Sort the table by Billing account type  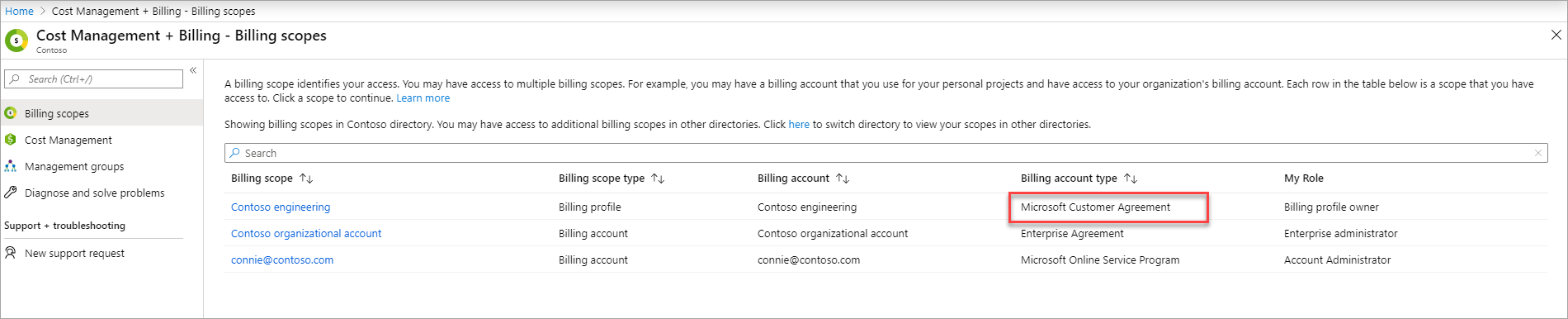[x=1131, y=179]
